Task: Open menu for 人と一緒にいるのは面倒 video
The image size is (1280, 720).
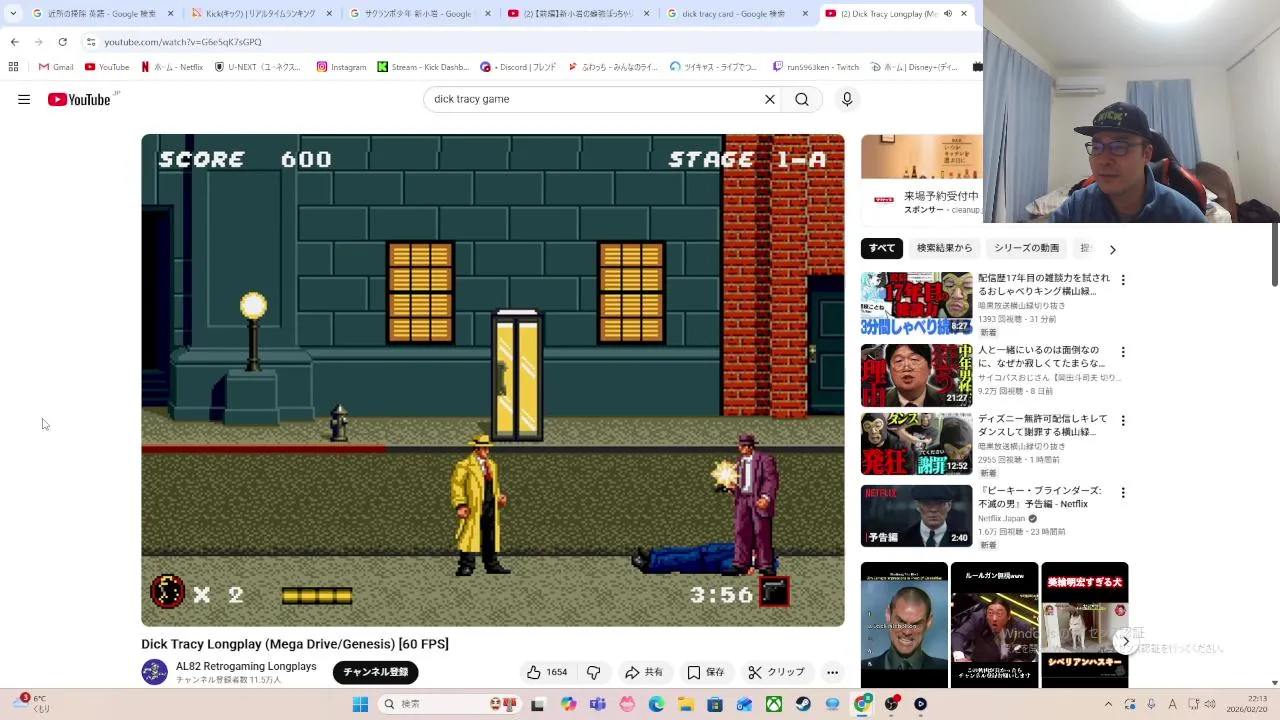Action: pos(1123,352)
